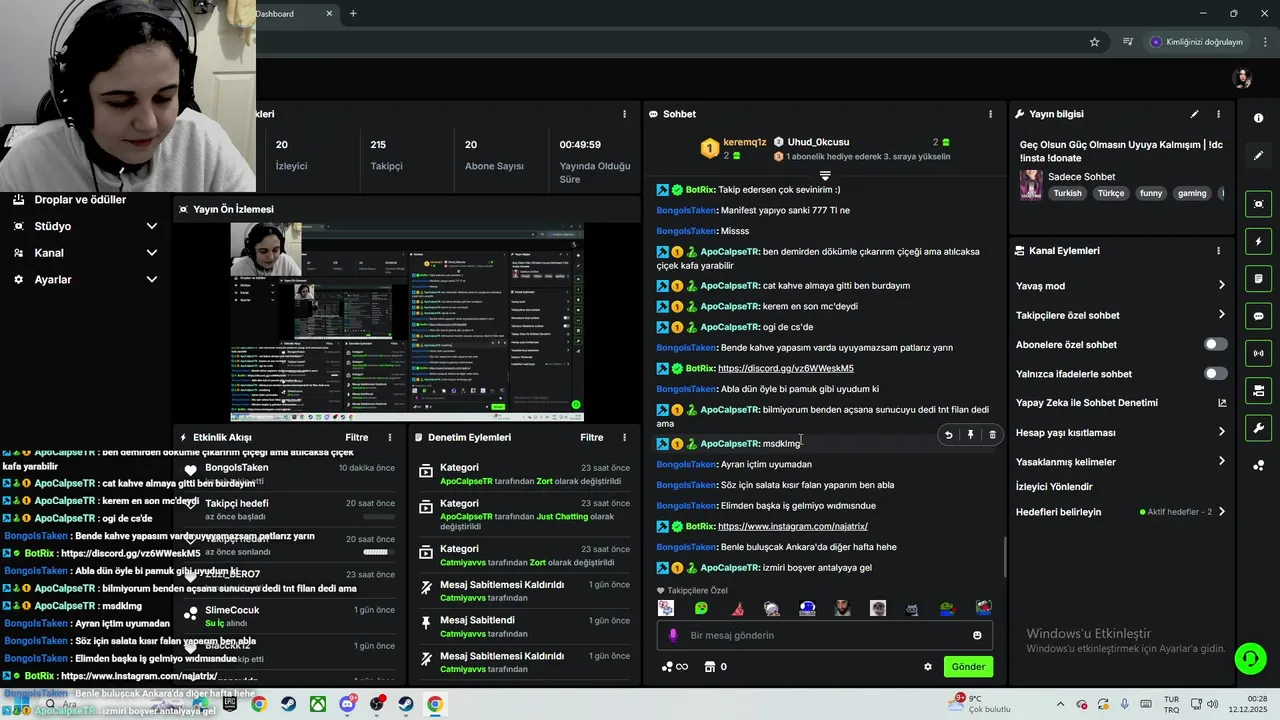Screen dimensions: 1280x720
Task: Click the Turkish tag chip
Action: 1067,194
